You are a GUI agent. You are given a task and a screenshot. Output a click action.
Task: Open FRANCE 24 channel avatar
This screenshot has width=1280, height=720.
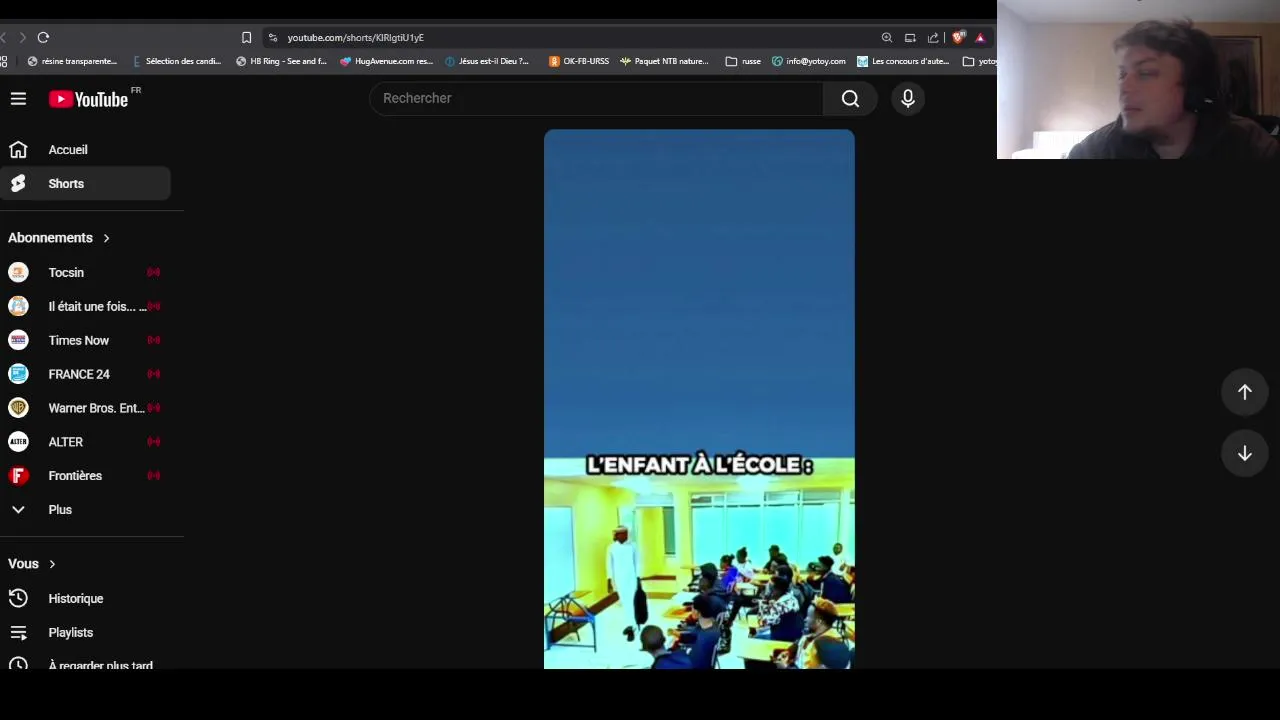pyautogui.click(x=18, y=374)
